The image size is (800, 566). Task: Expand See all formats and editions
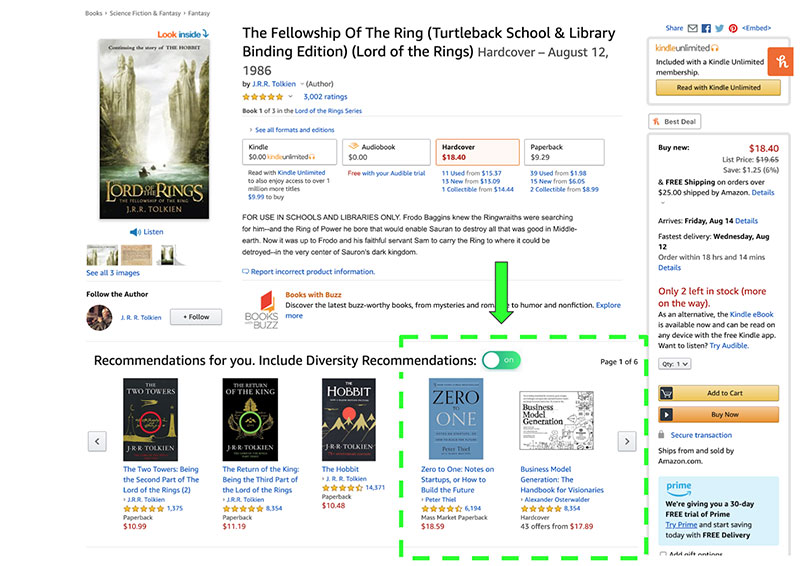click(294, 130)
